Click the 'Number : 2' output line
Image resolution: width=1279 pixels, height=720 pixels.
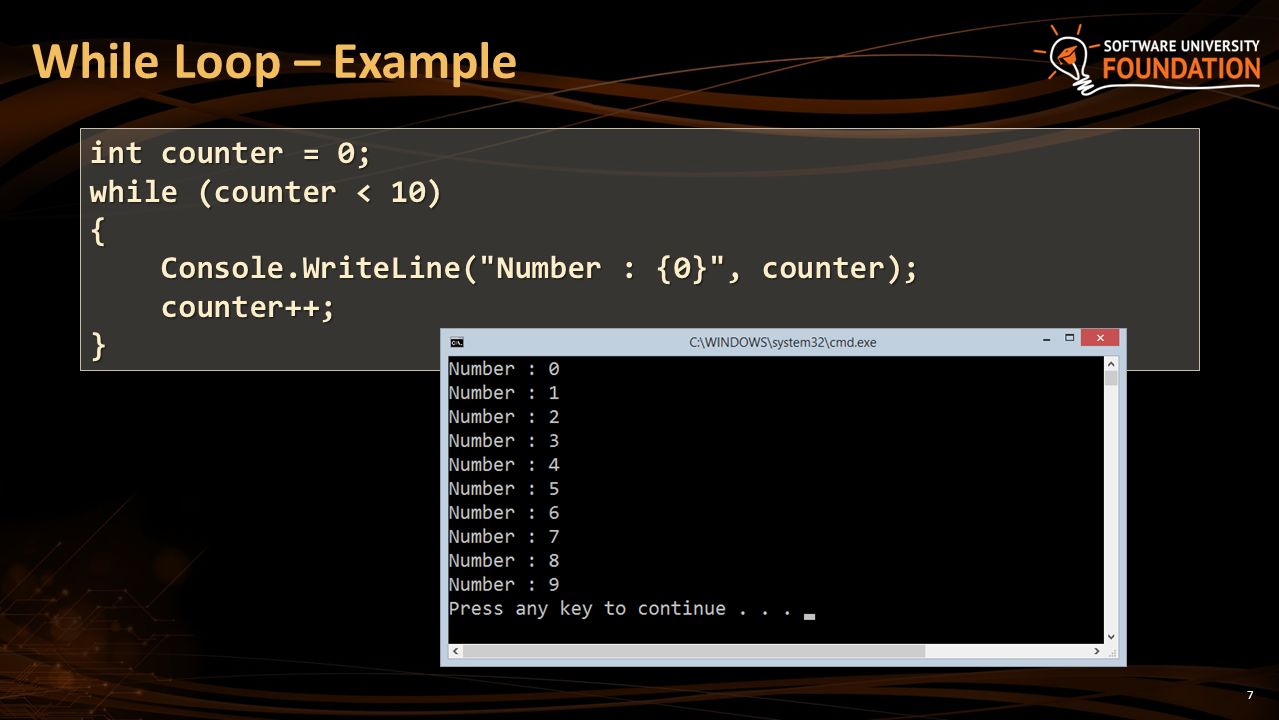[504, 417]
